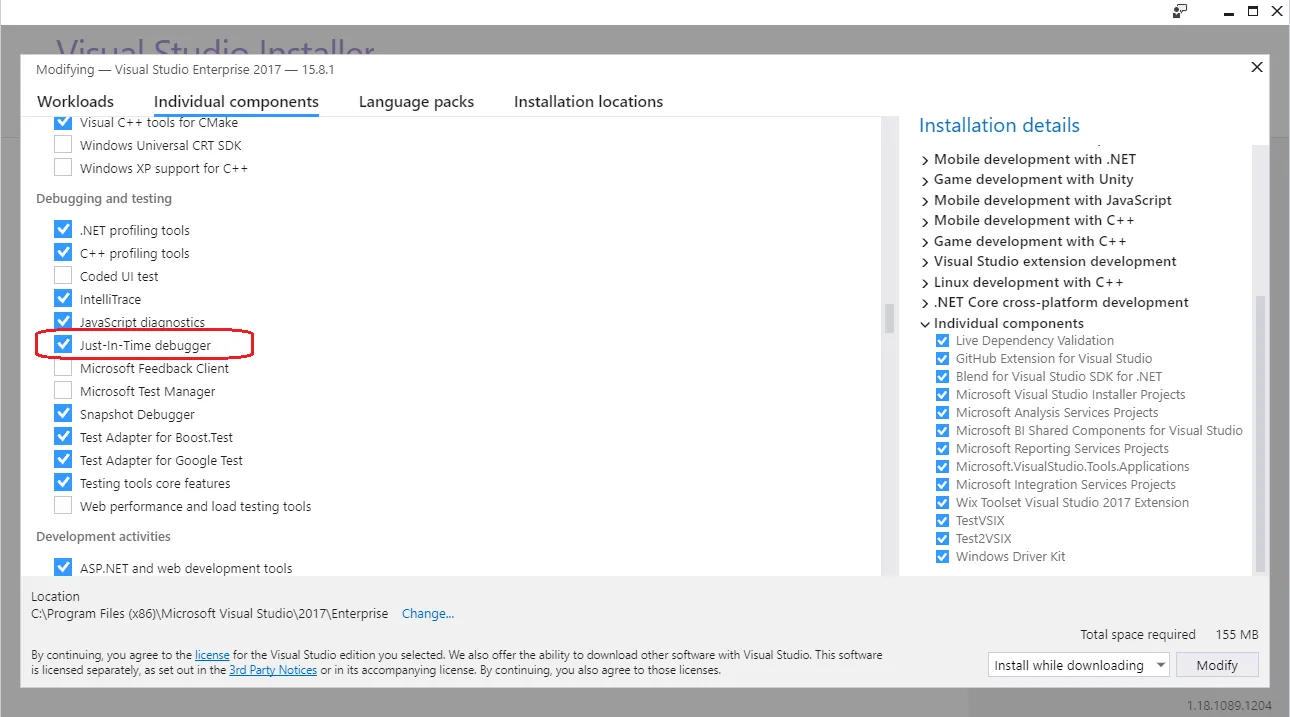The width and height of the screenshot is (1290, 717).
Task: Toggle Testing tools core features
Action: pos(63,483)
